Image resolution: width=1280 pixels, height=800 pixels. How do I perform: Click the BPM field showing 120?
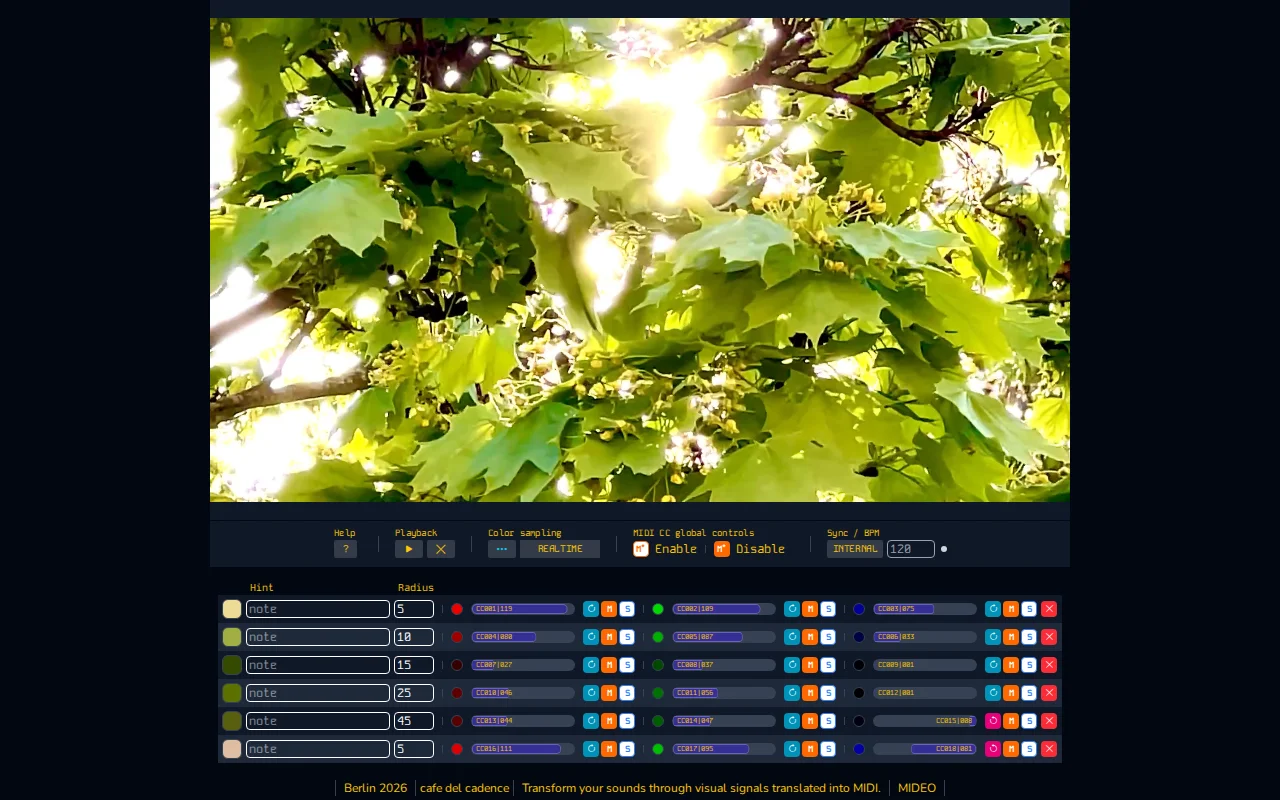pyautogui.click(x=911, y=549)
